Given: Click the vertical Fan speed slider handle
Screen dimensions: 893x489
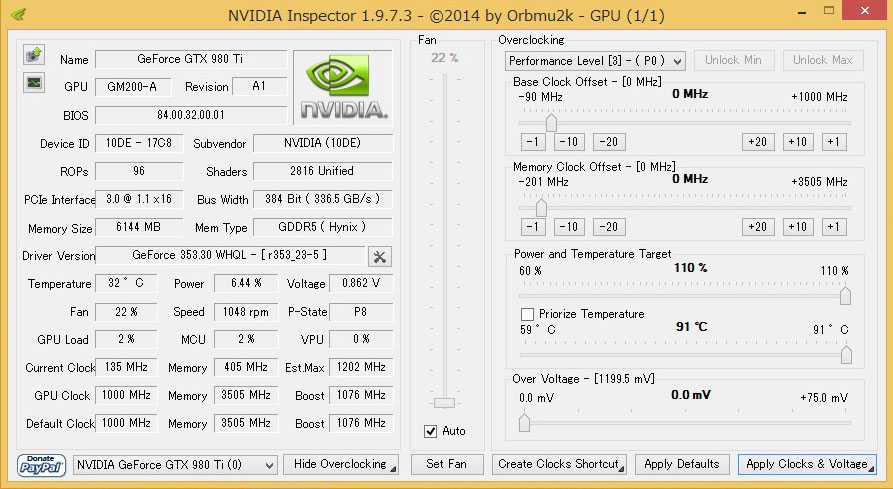Looking at the screenshot, I should (x=444, y=403).
